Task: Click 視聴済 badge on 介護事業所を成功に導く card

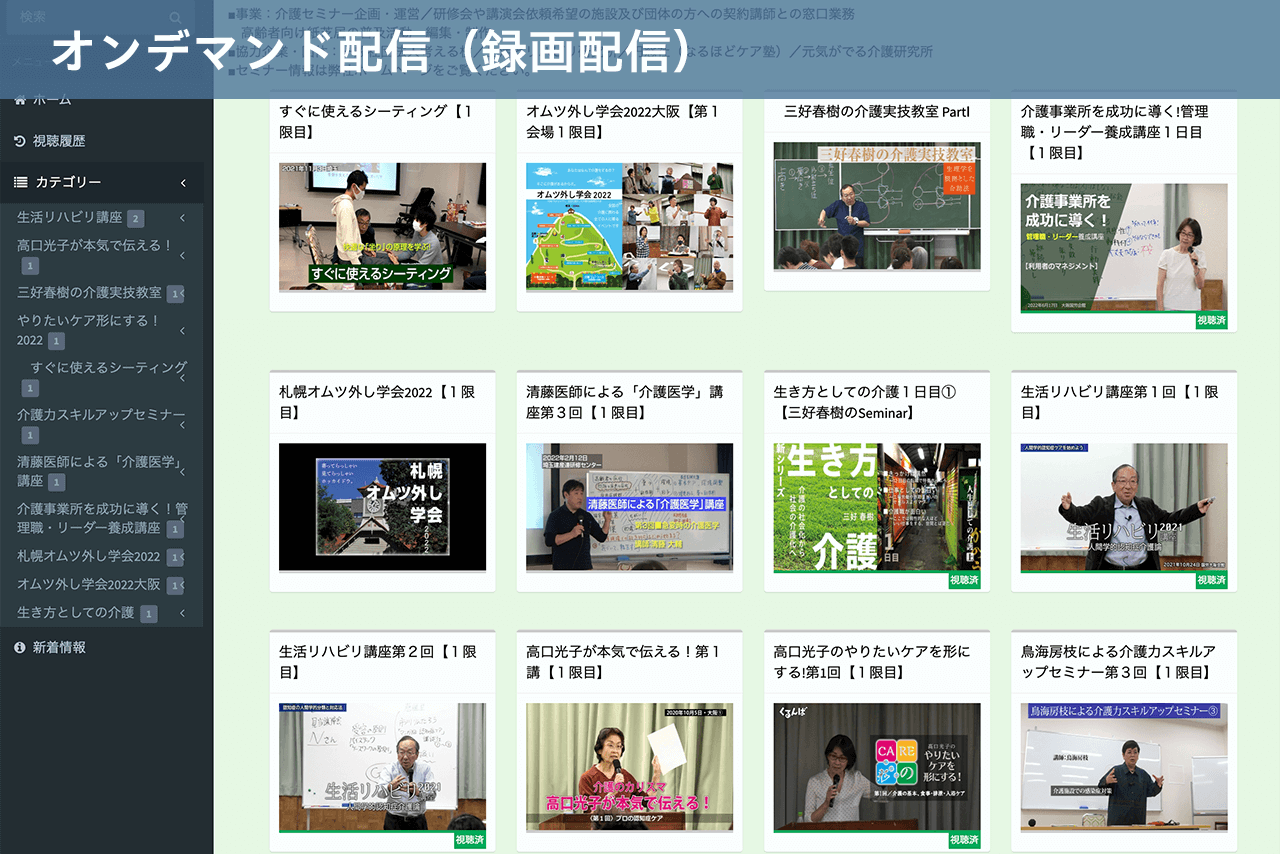Action: (x=1212, y=321)
